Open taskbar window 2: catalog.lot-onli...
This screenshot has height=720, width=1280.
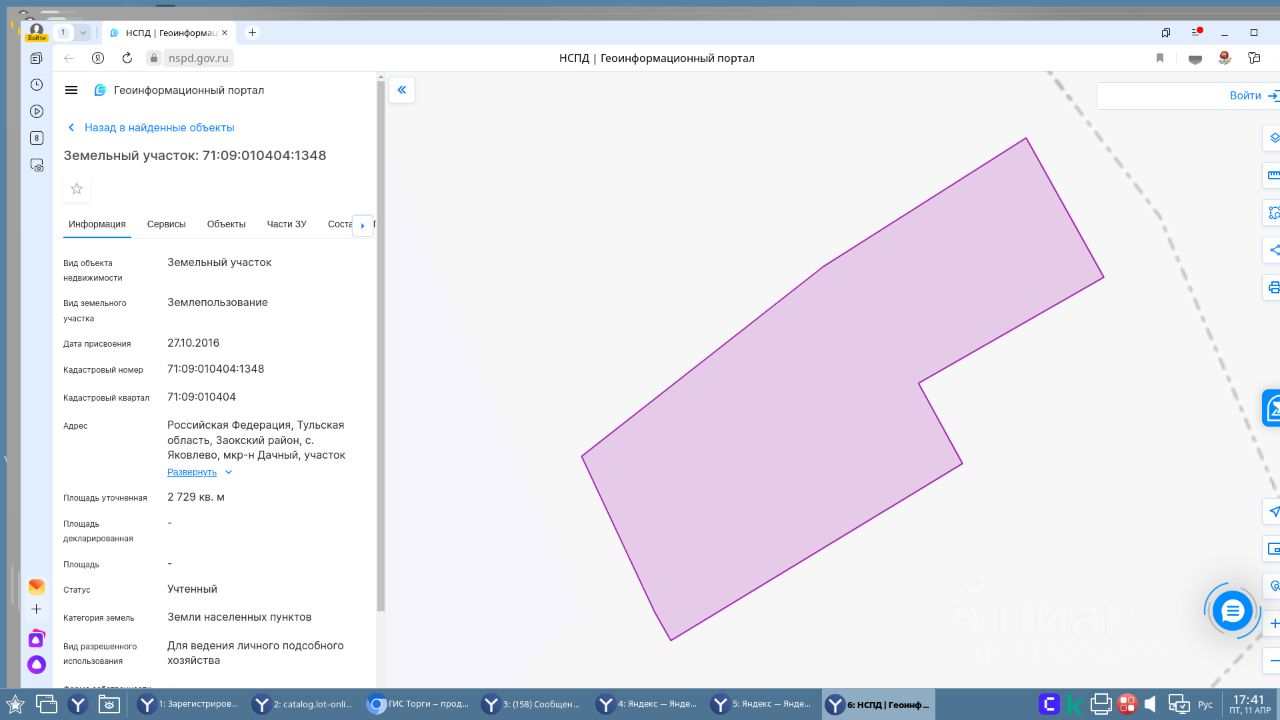click(x=305, y=704)
